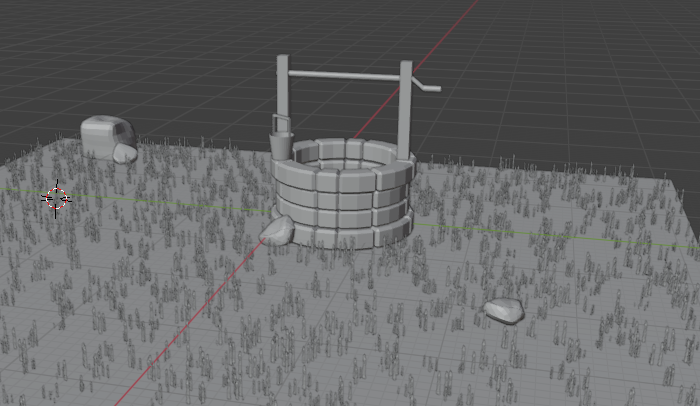Select the rock at the well's base
700x406 pixels.
[277, 232]
